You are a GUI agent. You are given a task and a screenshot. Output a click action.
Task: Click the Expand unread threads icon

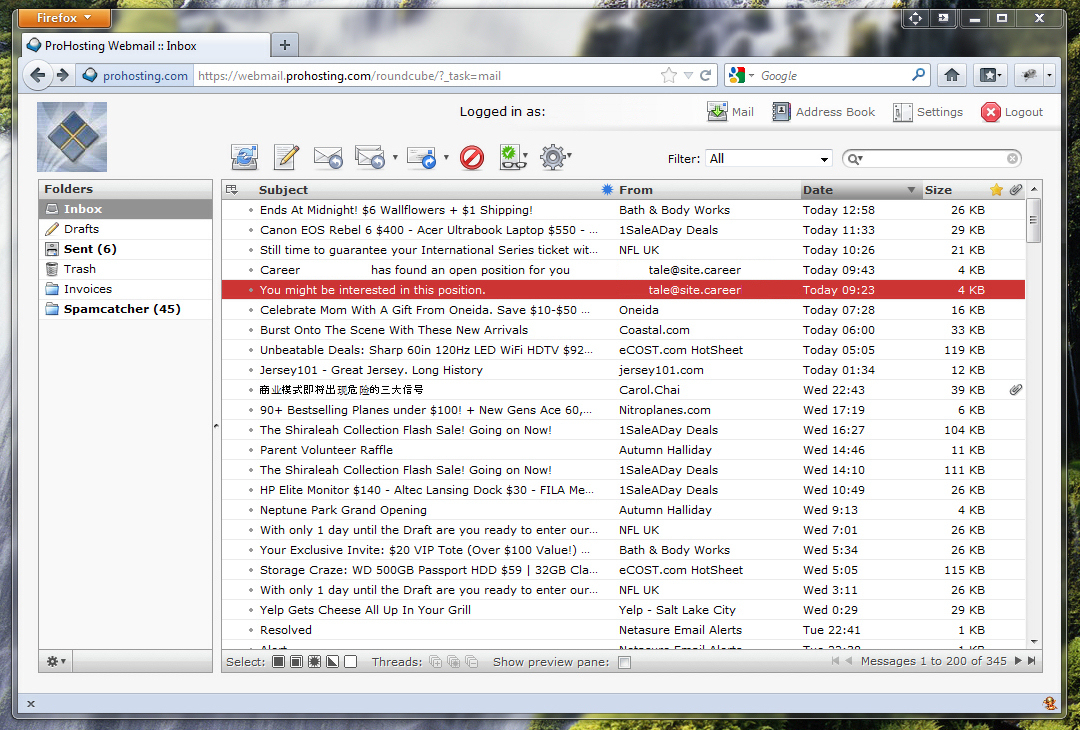click(453, 662)
